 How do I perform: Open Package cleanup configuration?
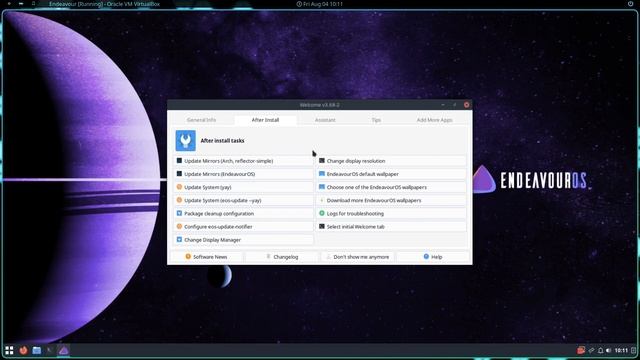tap(244, 213)
